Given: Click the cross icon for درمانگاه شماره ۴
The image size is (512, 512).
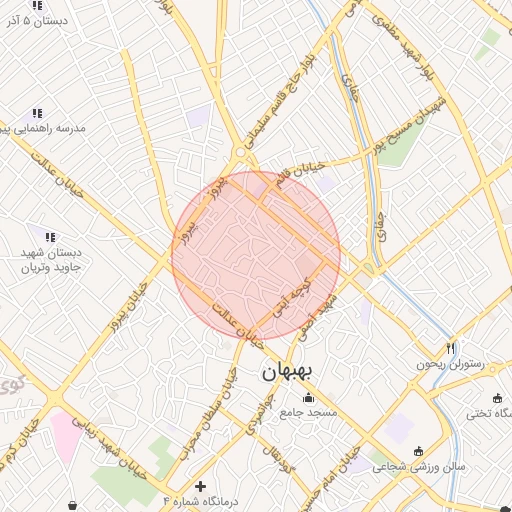Looking at the screenshot, I should [x=200, y=486].
